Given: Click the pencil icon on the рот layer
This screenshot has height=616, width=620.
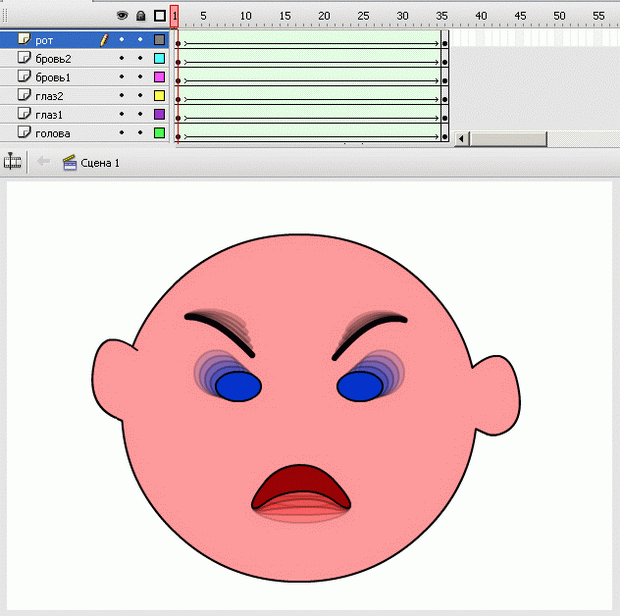Looking at the screenshot, I should (103, 40).
